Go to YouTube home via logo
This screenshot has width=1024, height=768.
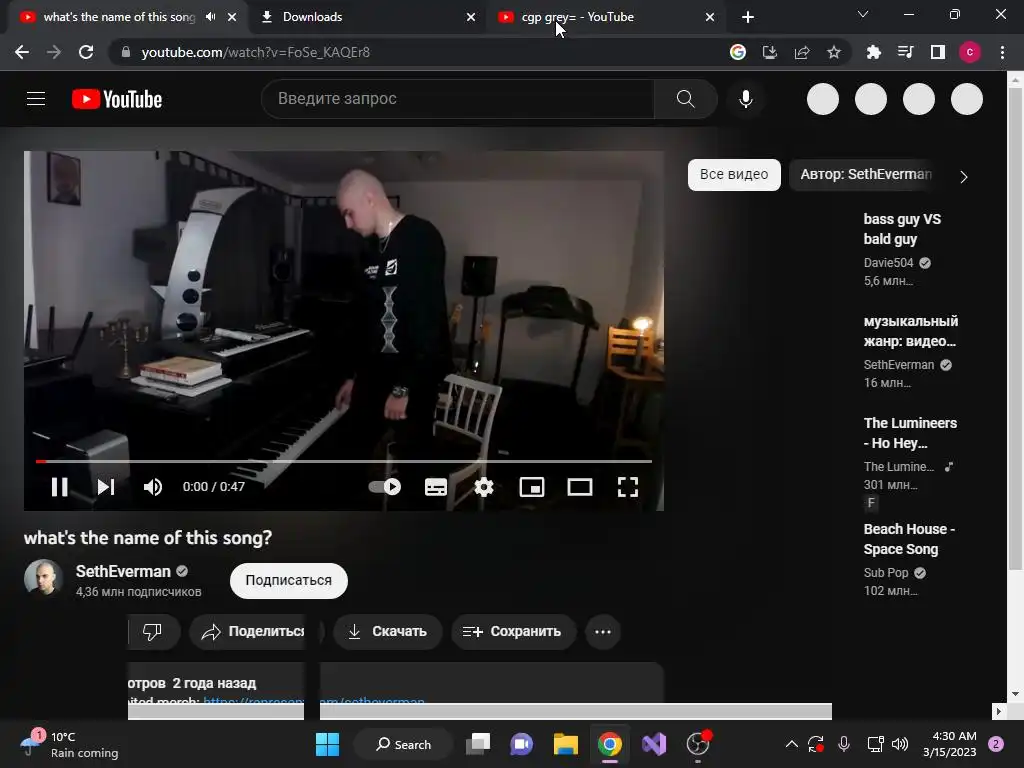pyautogui.click(x=117, y=99)
